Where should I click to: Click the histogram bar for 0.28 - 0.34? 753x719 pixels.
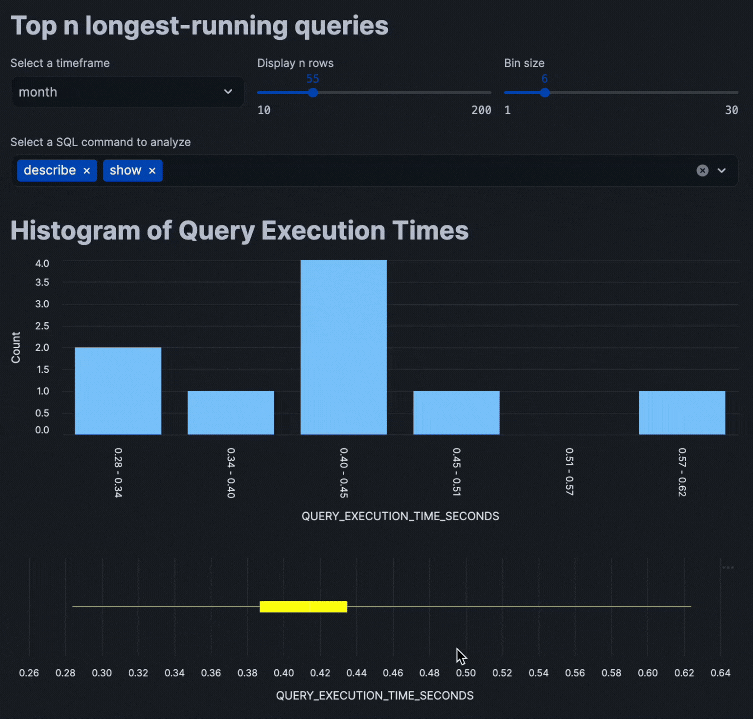tap(118, 390)
